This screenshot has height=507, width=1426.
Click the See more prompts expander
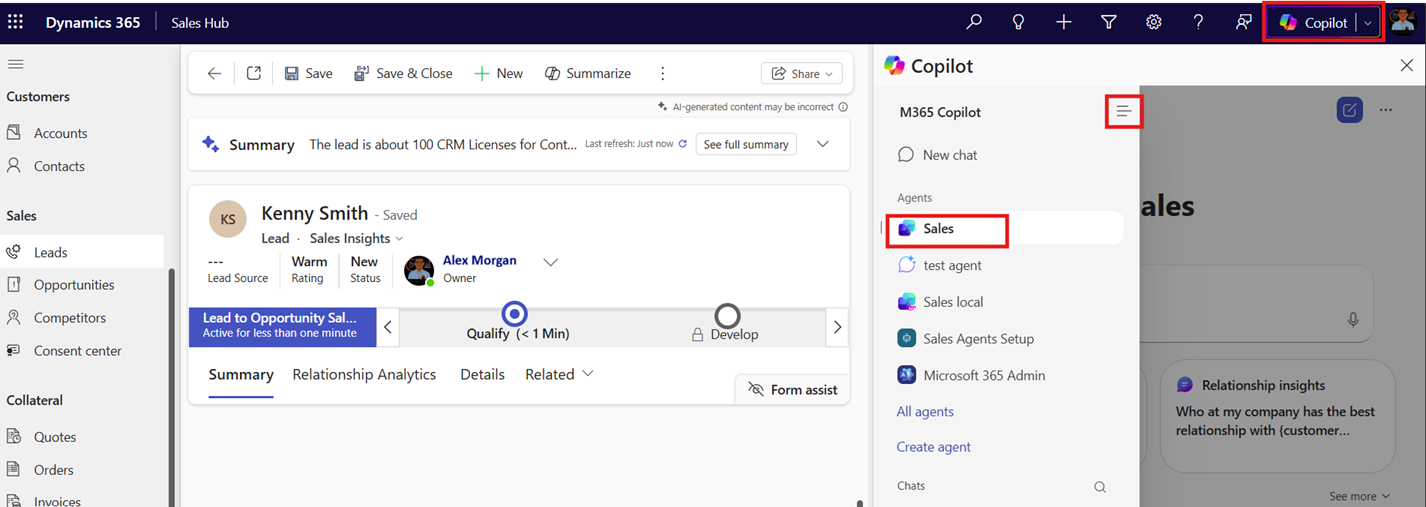pyautogui.click(x=1359, y=496)
